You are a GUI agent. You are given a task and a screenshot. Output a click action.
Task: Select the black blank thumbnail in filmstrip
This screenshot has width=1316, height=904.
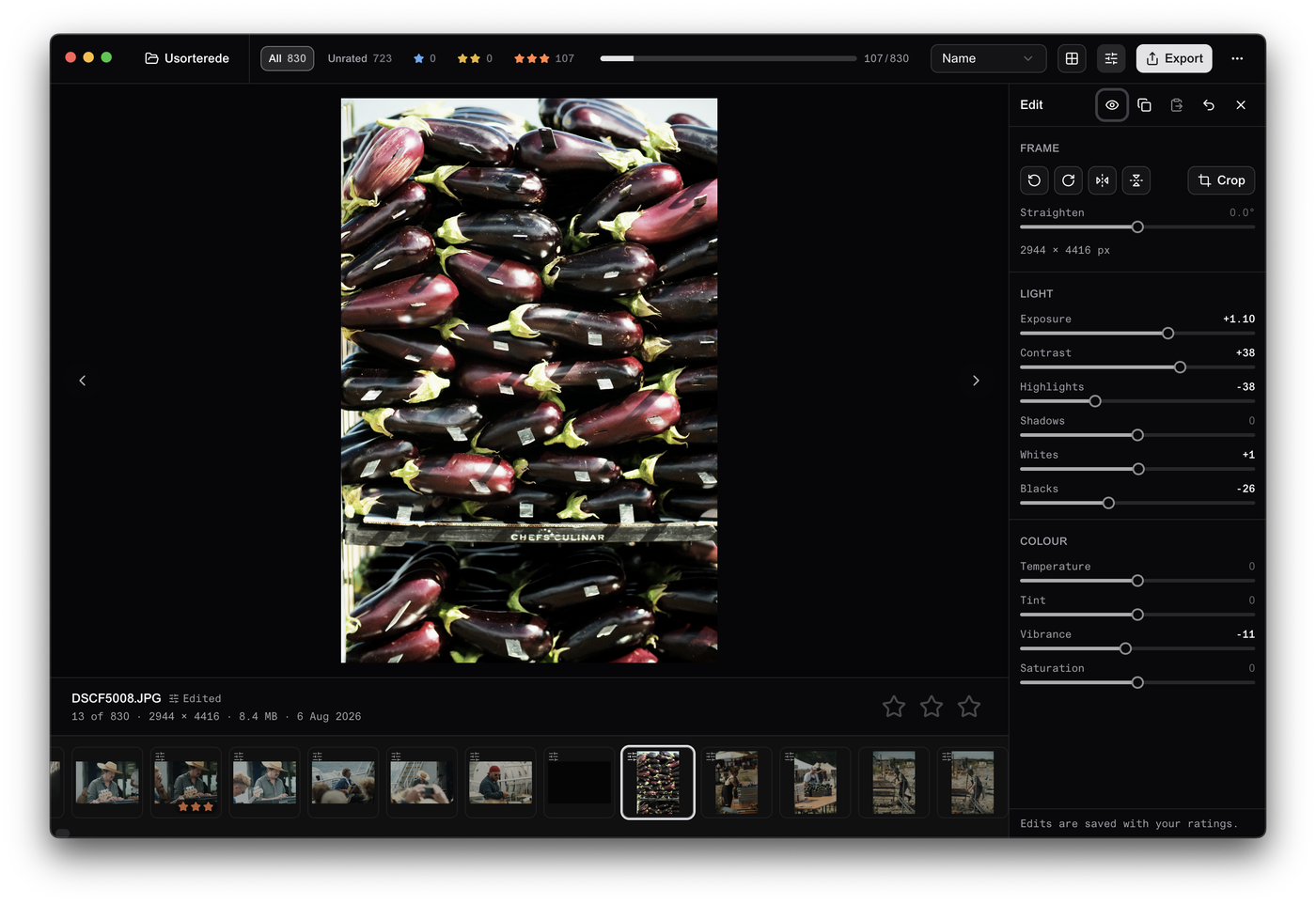579,783
